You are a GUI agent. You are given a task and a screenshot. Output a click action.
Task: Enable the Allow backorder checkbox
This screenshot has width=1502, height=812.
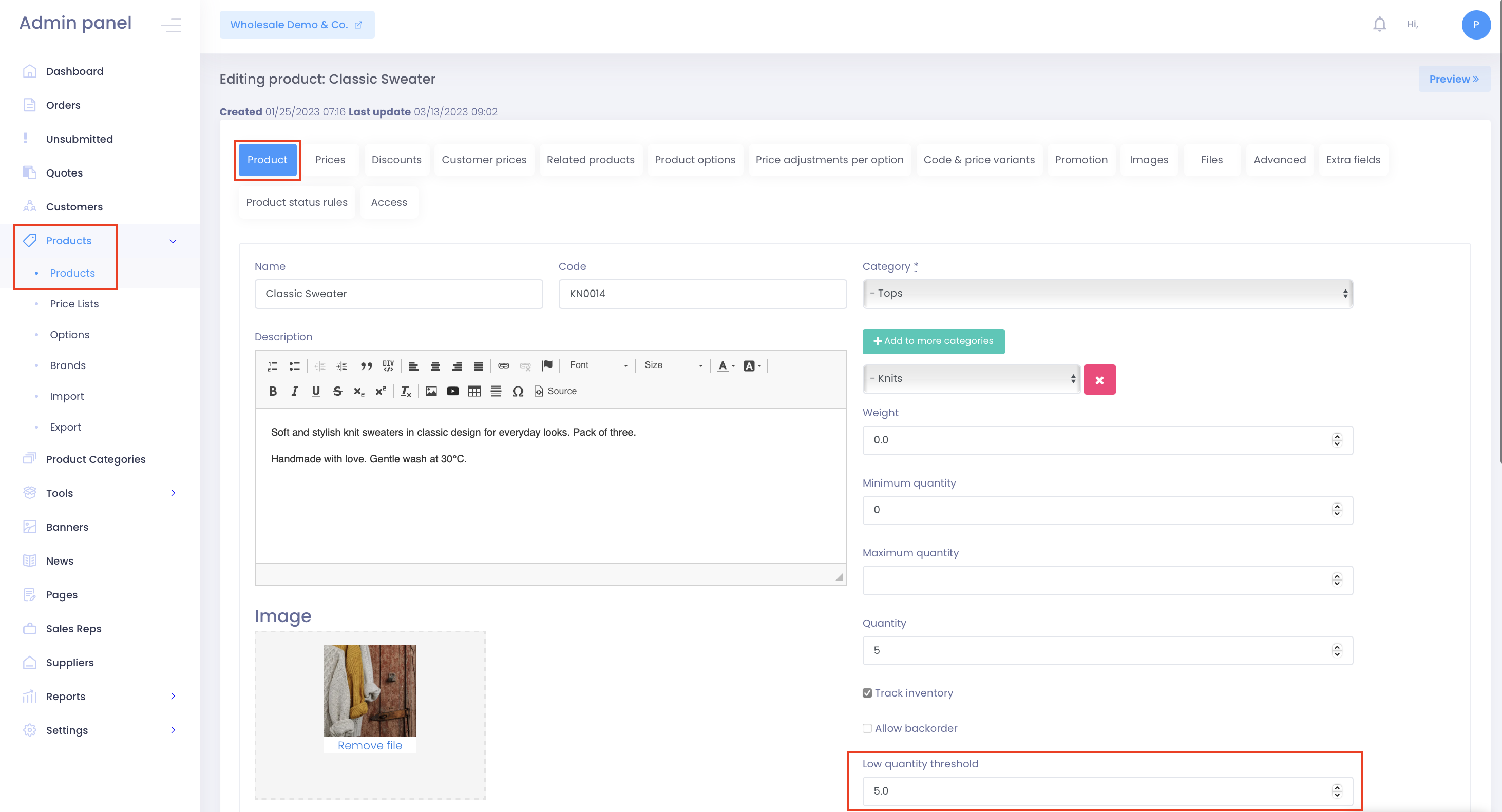tap(867, 728)
